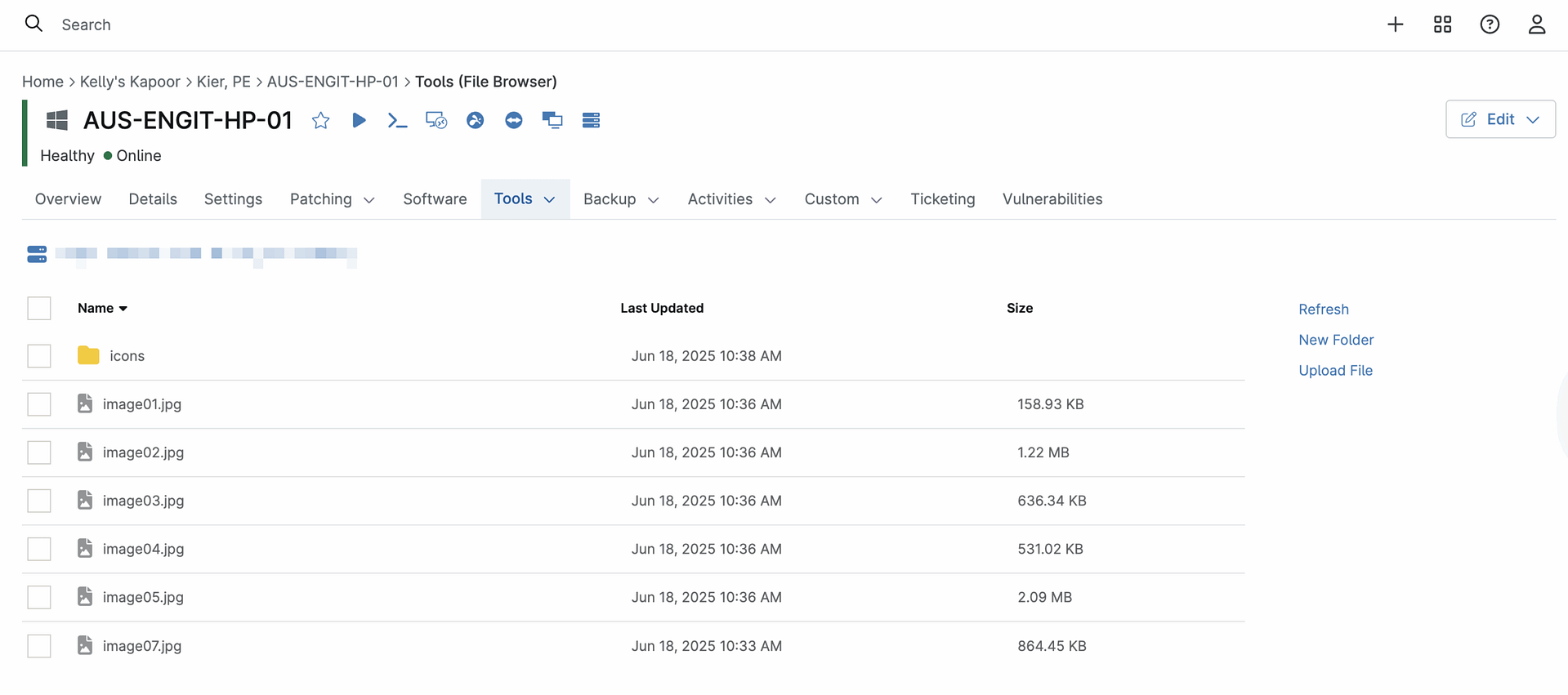
Task: Click the Refresh link
Action: click(x=1324, y=310)
